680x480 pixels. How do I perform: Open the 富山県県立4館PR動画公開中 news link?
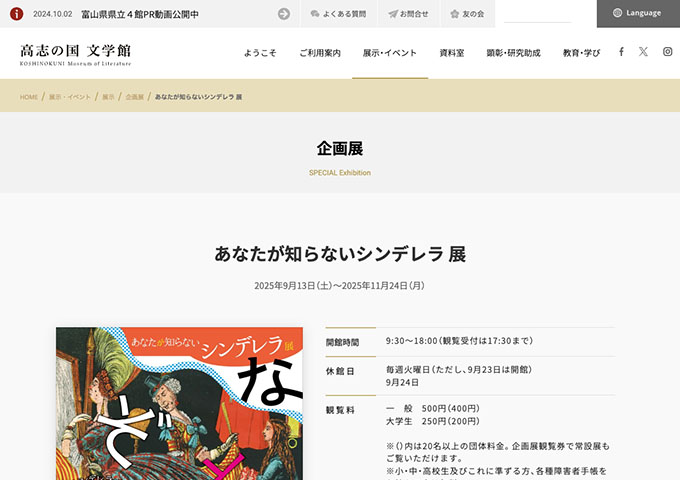pos(140,14)
